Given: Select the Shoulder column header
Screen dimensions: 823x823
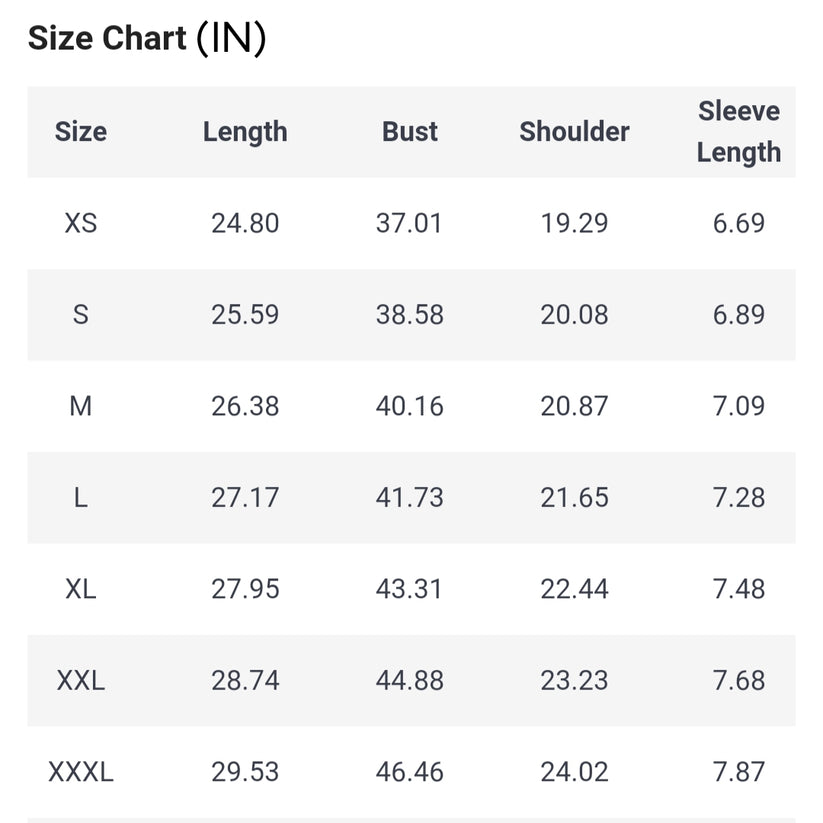Looking at the screenshot, I should coord(574,132).
